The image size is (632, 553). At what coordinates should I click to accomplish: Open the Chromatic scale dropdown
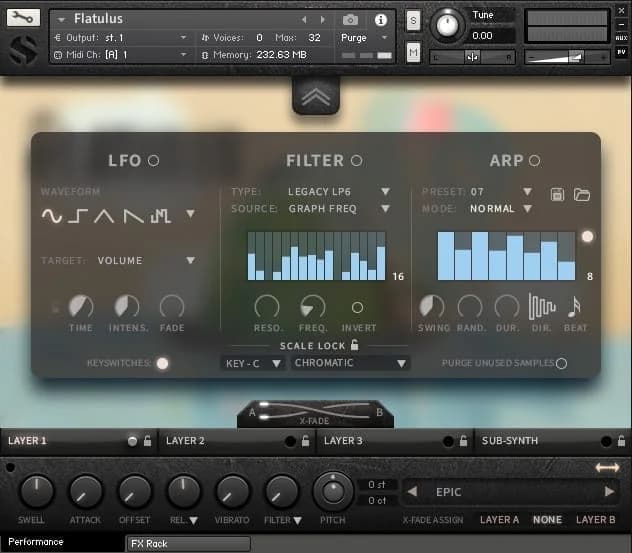coord(350,363)
